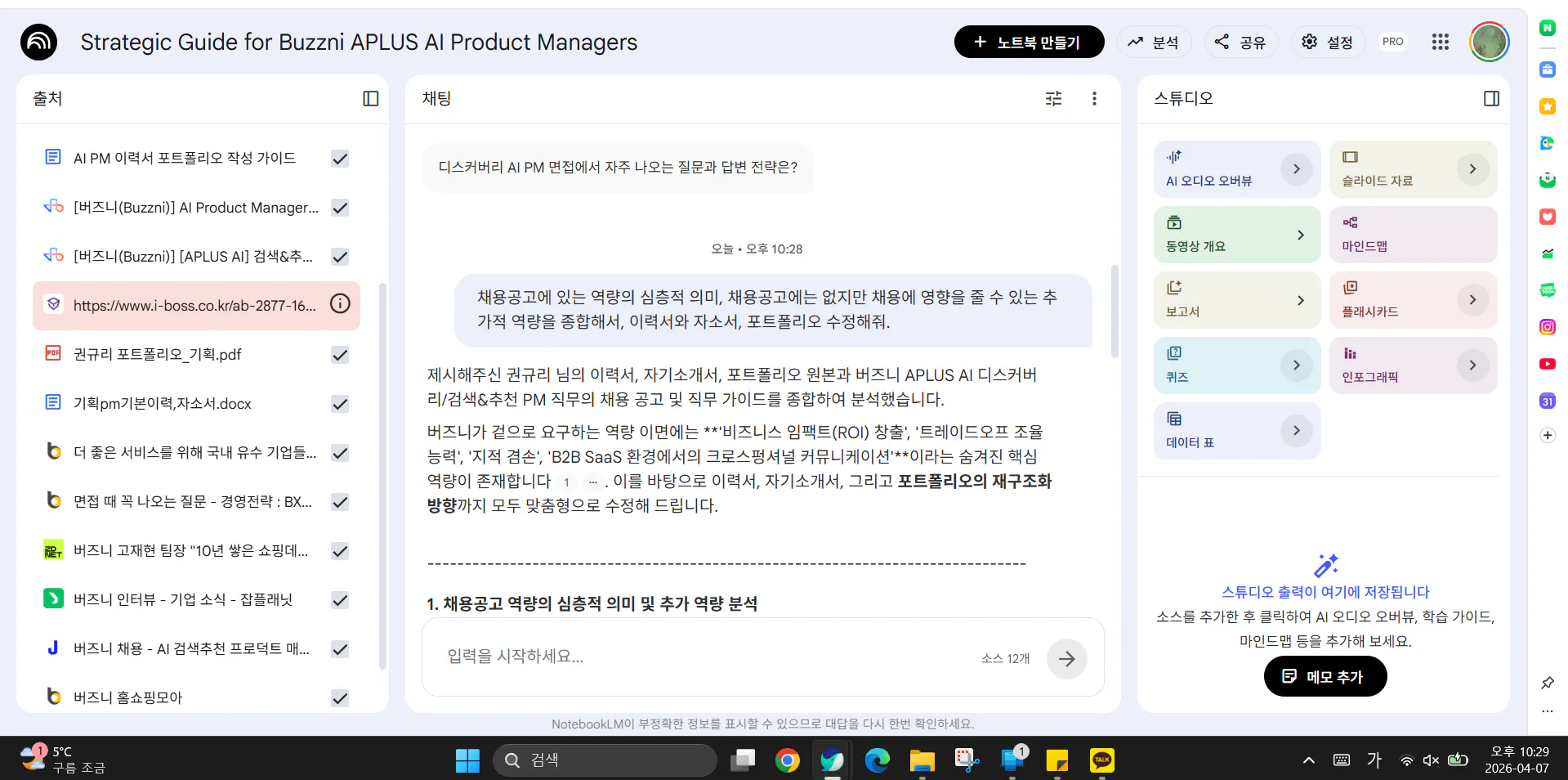The width and height of the screenshot is (1568, 780).
Task: Uncheck 더 좋은 서비스를 위해 source
Action: [x=340, y=453]
